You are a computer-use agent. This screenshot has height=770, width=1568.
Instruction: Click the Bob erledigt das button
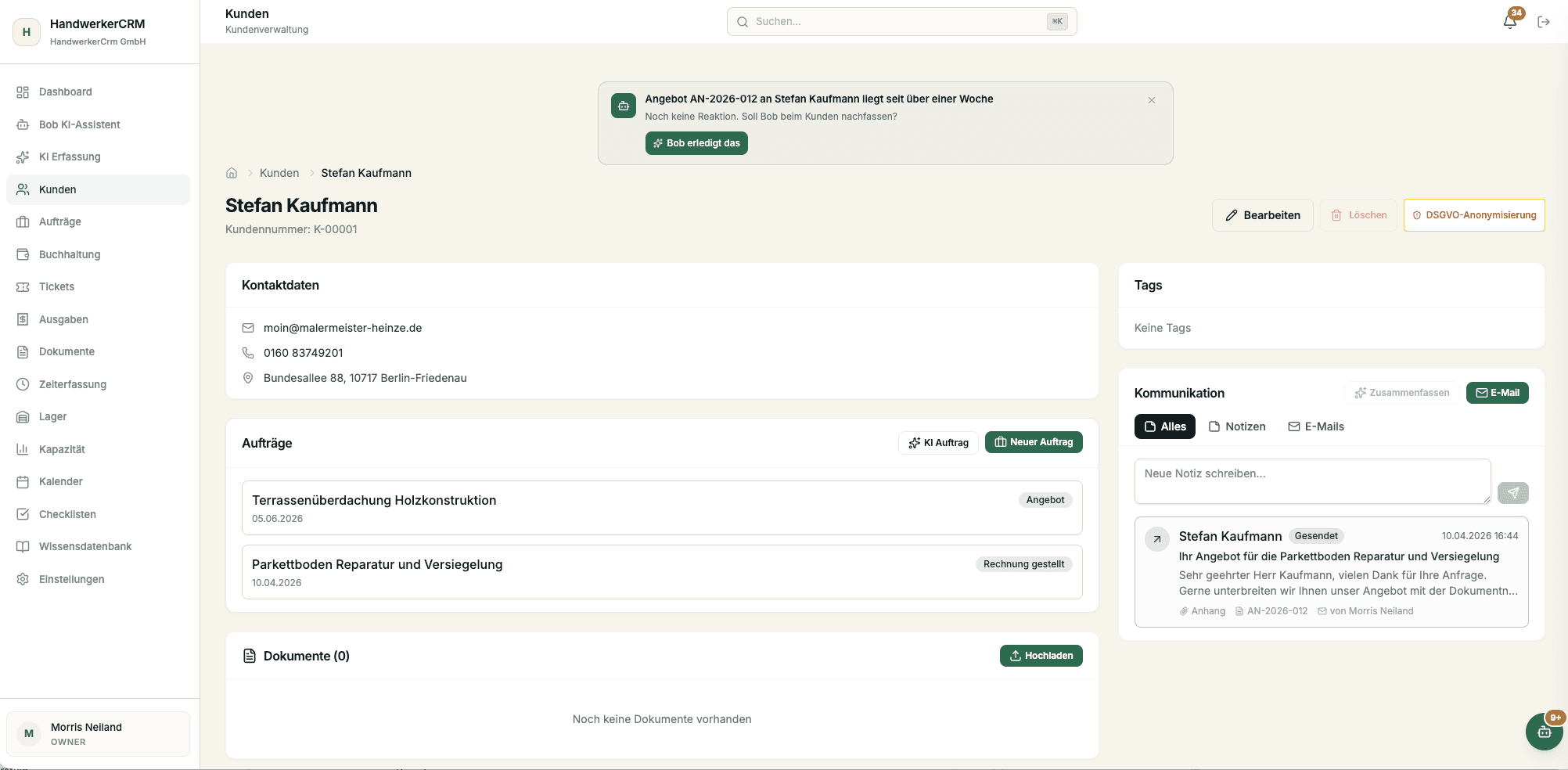(696, 143)
